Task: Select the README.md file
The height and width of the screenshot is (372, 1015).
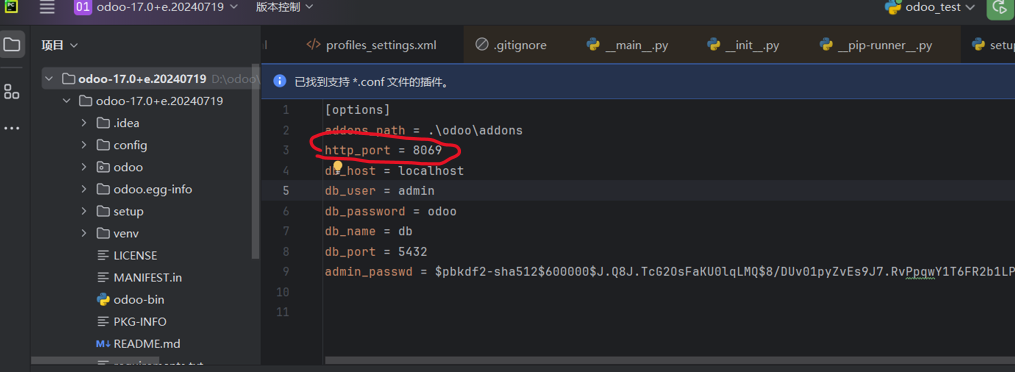Action: click(138, 344)
